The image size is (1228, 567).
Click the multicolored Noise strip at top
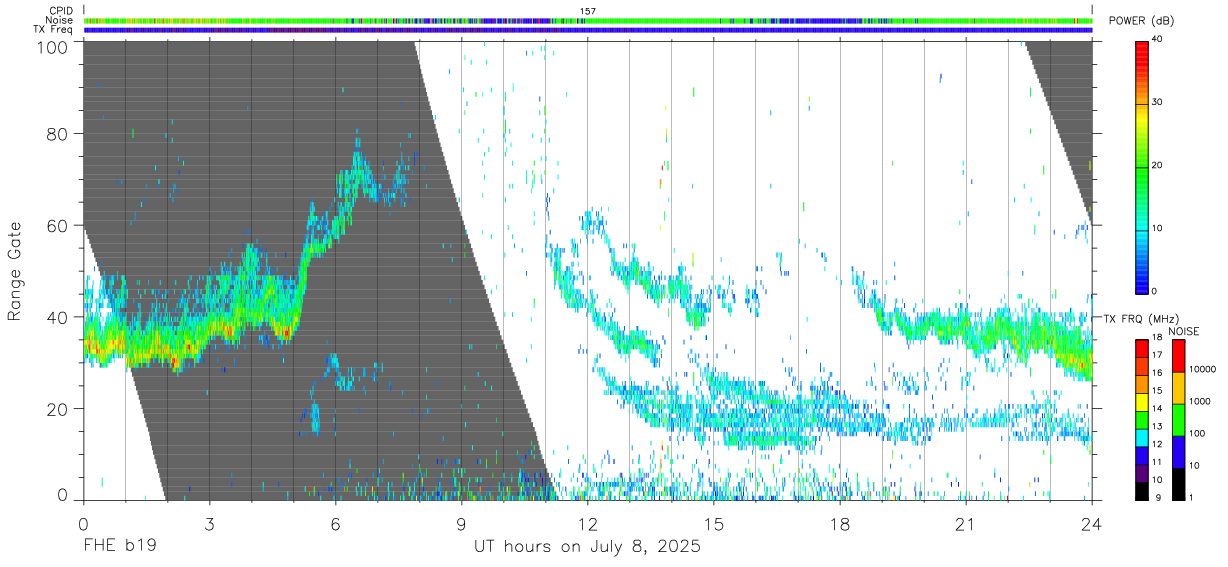pos(588,20)
